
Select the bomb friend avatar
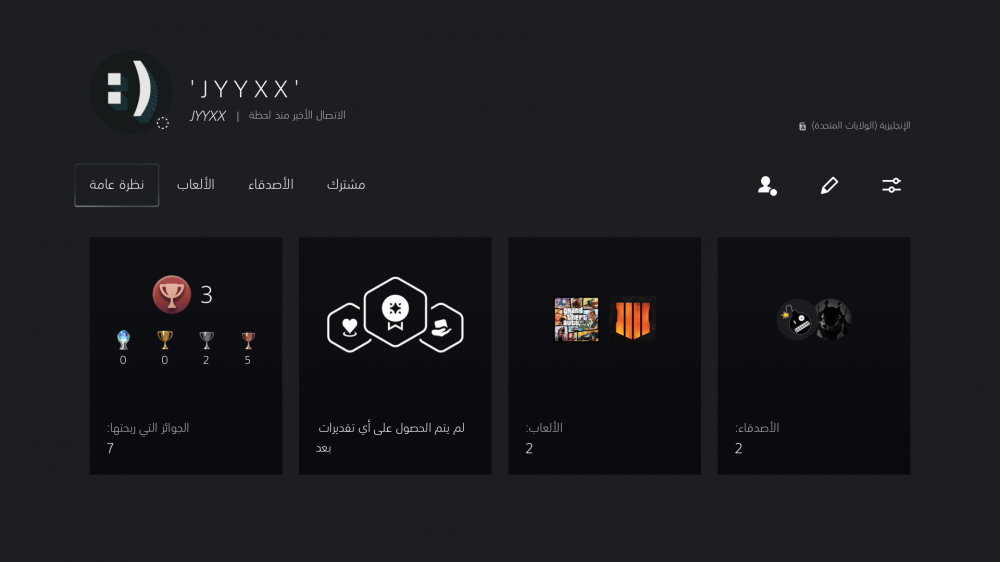(x=797, y=320)
